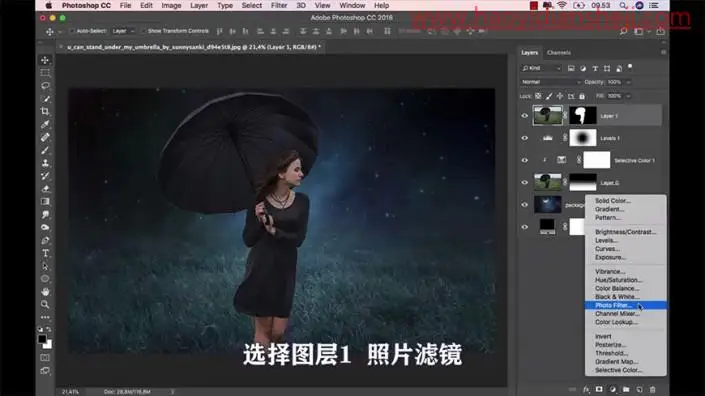Select the Dodge tool
This screenshot has width=705, height=396.
click(45, 227)
